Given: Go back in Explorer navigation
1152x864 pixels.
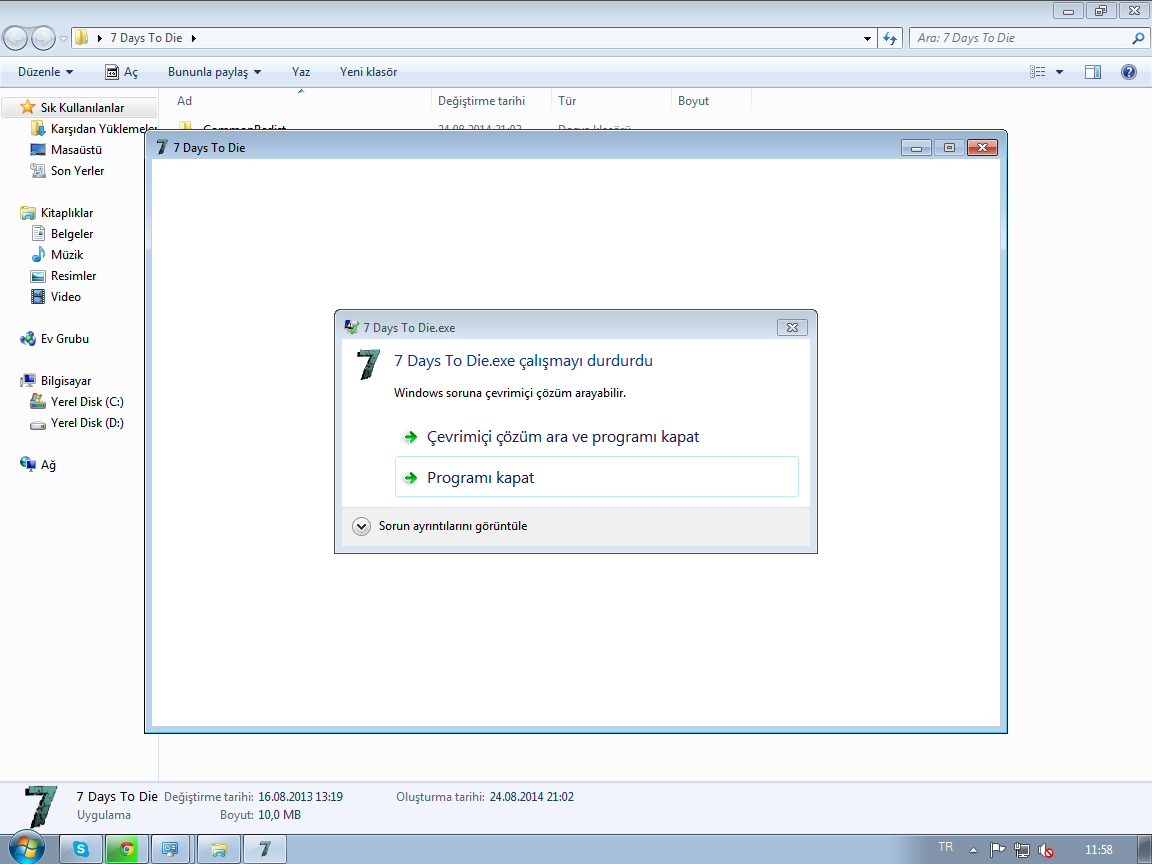Looking at the screenshot, I should 15,38.
